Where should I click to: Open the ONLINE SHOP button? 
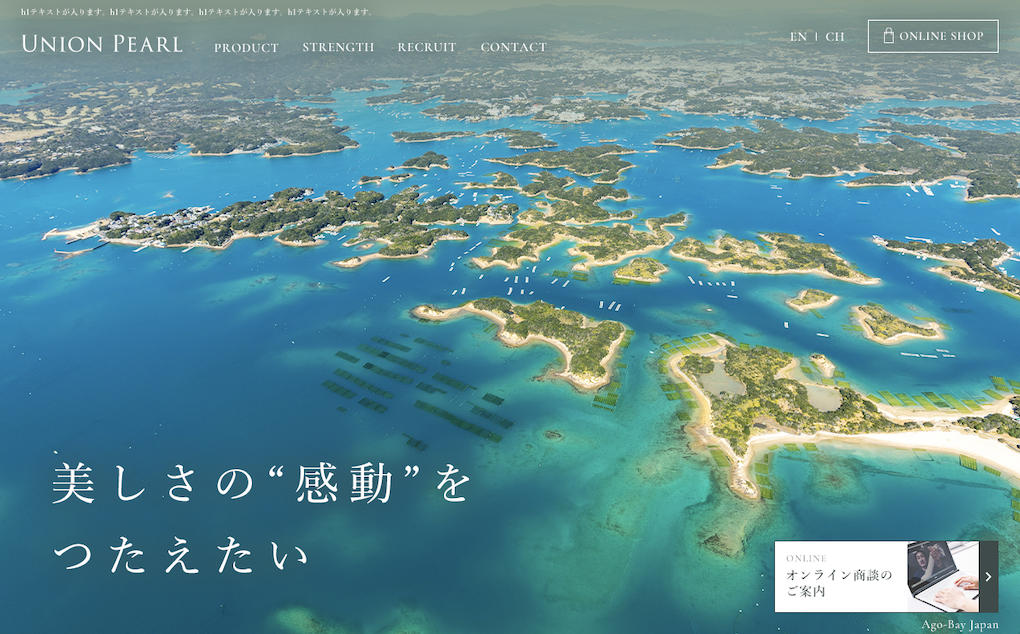pyautogui.click(x=933, y=36)
